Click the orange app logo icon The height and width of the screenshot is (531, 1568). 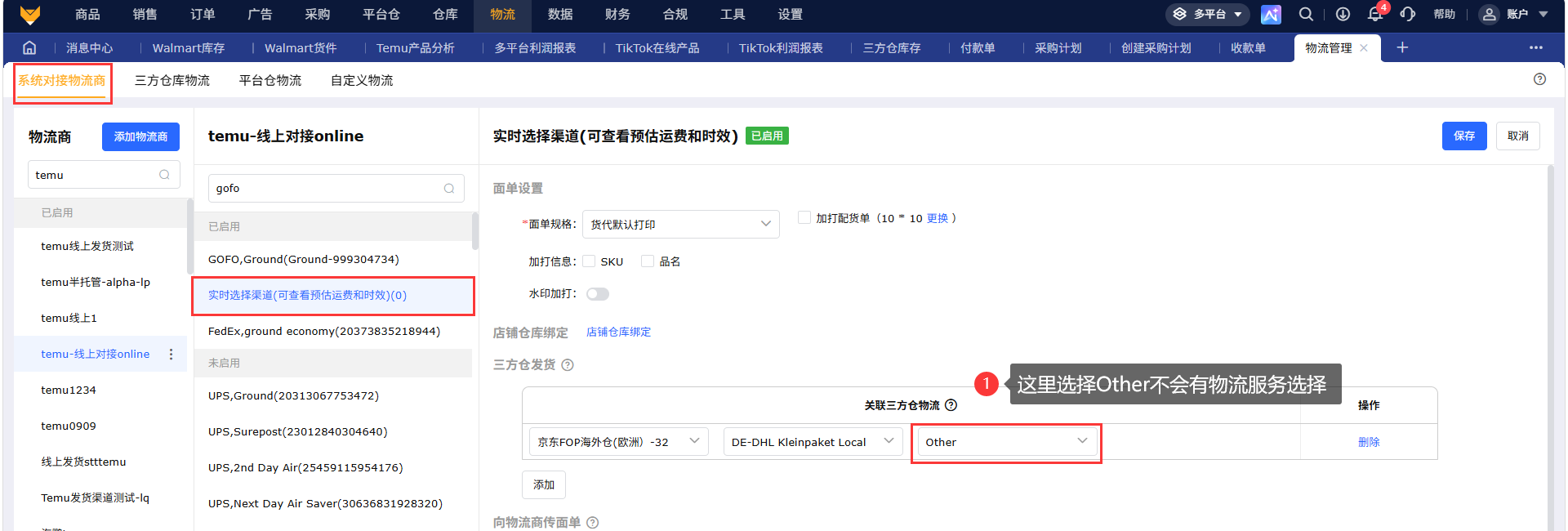pyautogui.click(x=30, y=14)
